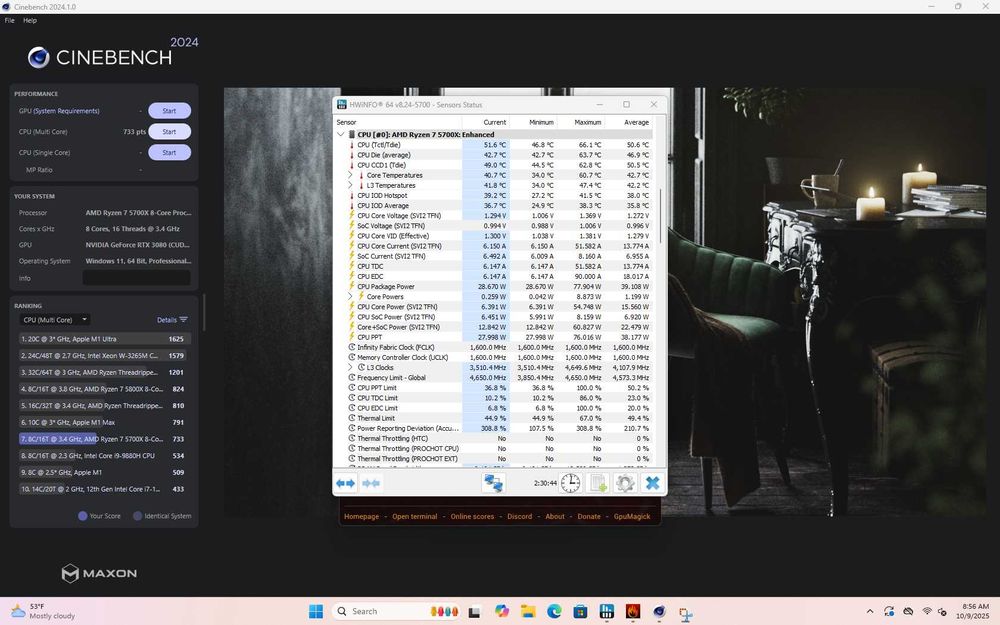
Task: Click the Wi-Fi network tray icon
Action: [x=927, y=612]
